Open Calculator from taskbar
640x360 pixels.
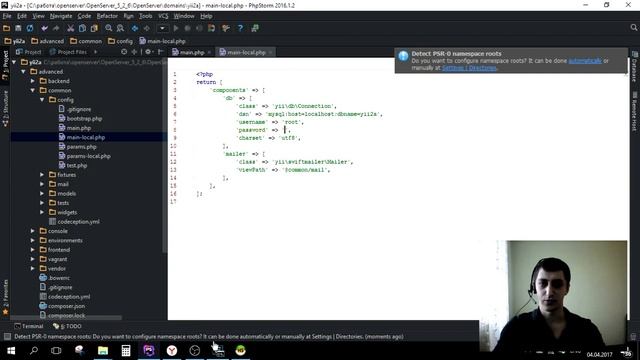[126, 350]
